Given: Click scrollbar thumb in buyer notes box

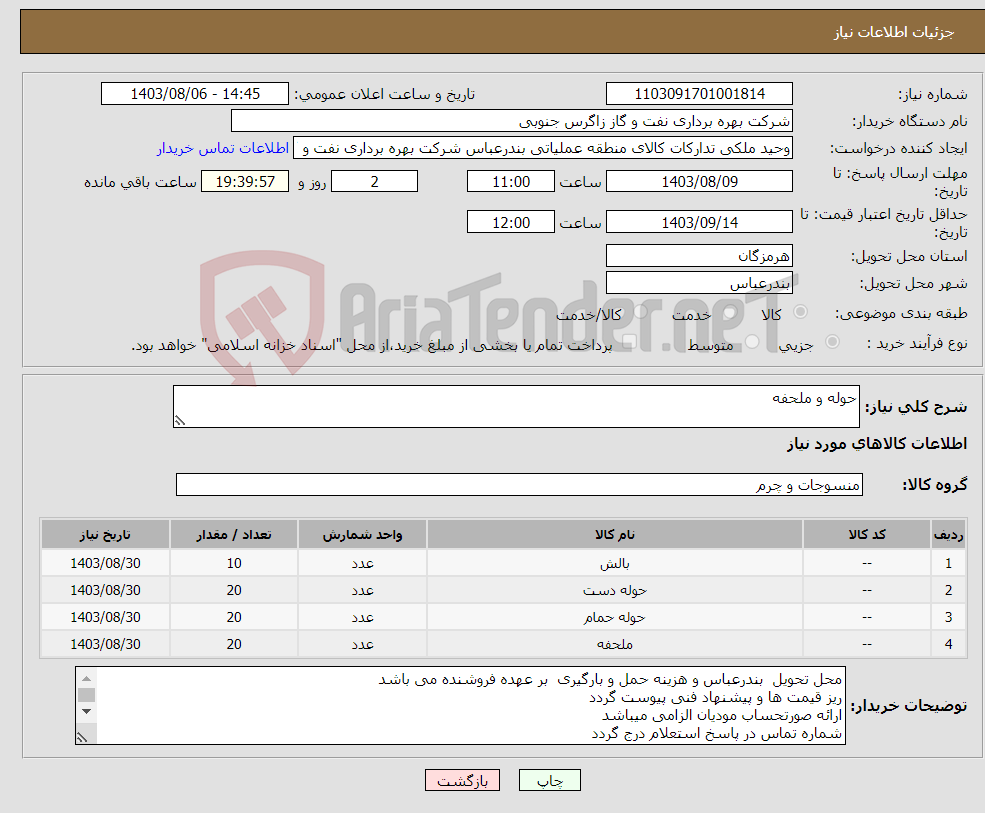Looking at the screenshot, I should 87,695.
